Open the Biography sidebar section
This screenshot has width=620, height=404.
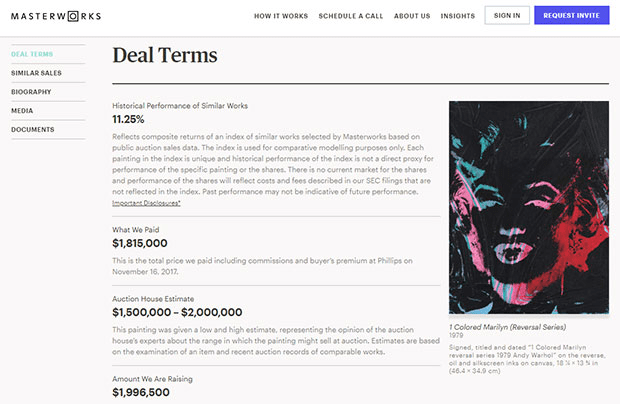[x=31, y=92]
